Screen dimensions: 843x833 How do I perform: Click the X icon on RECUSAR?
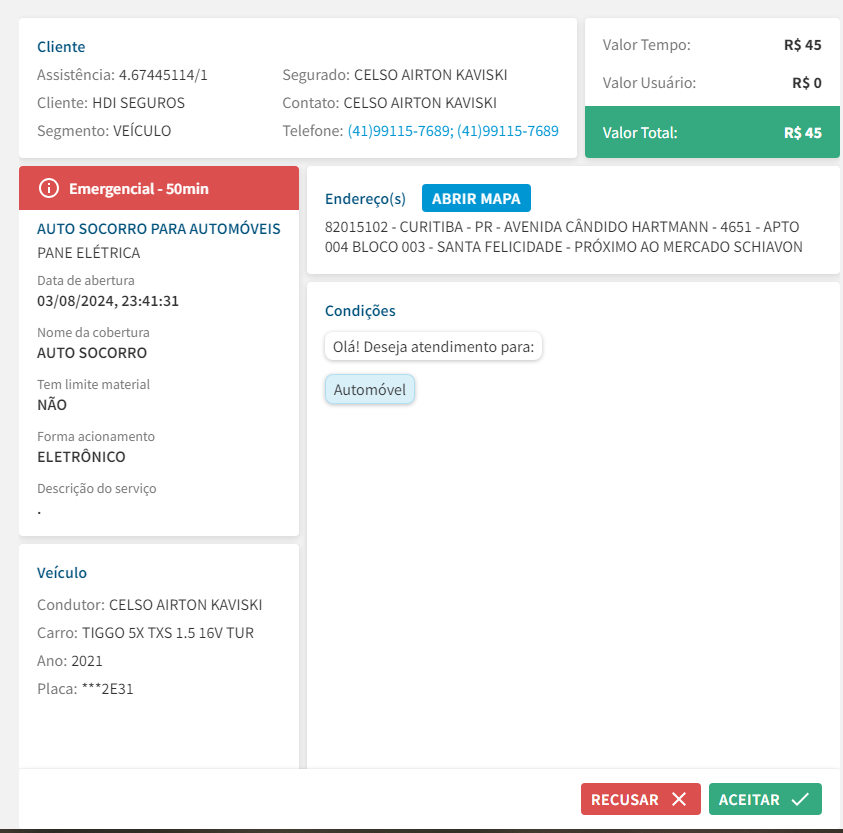click(x=679, y=799)
